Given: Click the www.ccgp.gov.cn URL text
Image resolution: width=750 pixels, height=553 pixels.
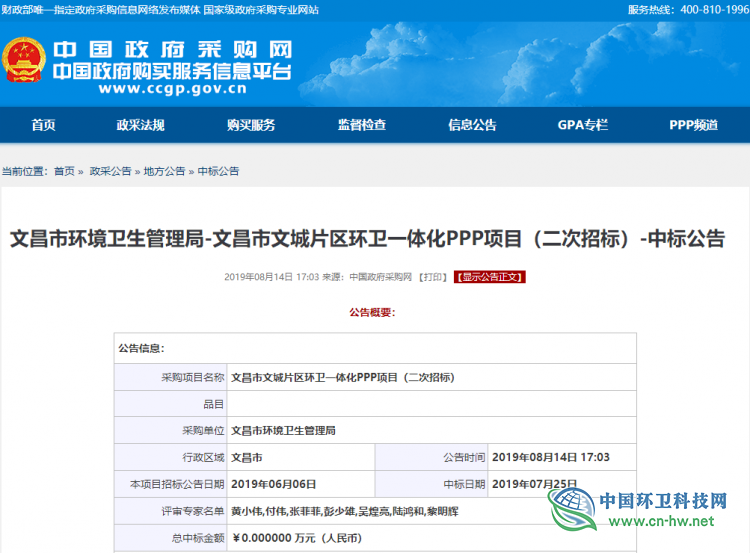Looking at the screenshot, I should 173,88.
